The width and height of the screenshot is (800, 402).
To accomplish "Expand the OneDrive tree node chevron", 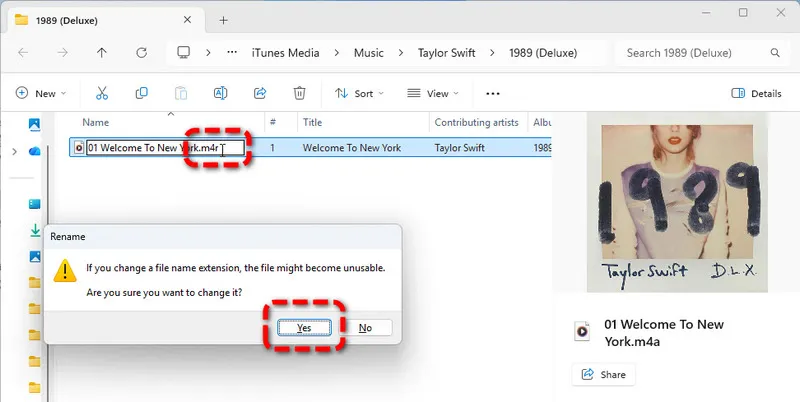I will tap(14, 152).
